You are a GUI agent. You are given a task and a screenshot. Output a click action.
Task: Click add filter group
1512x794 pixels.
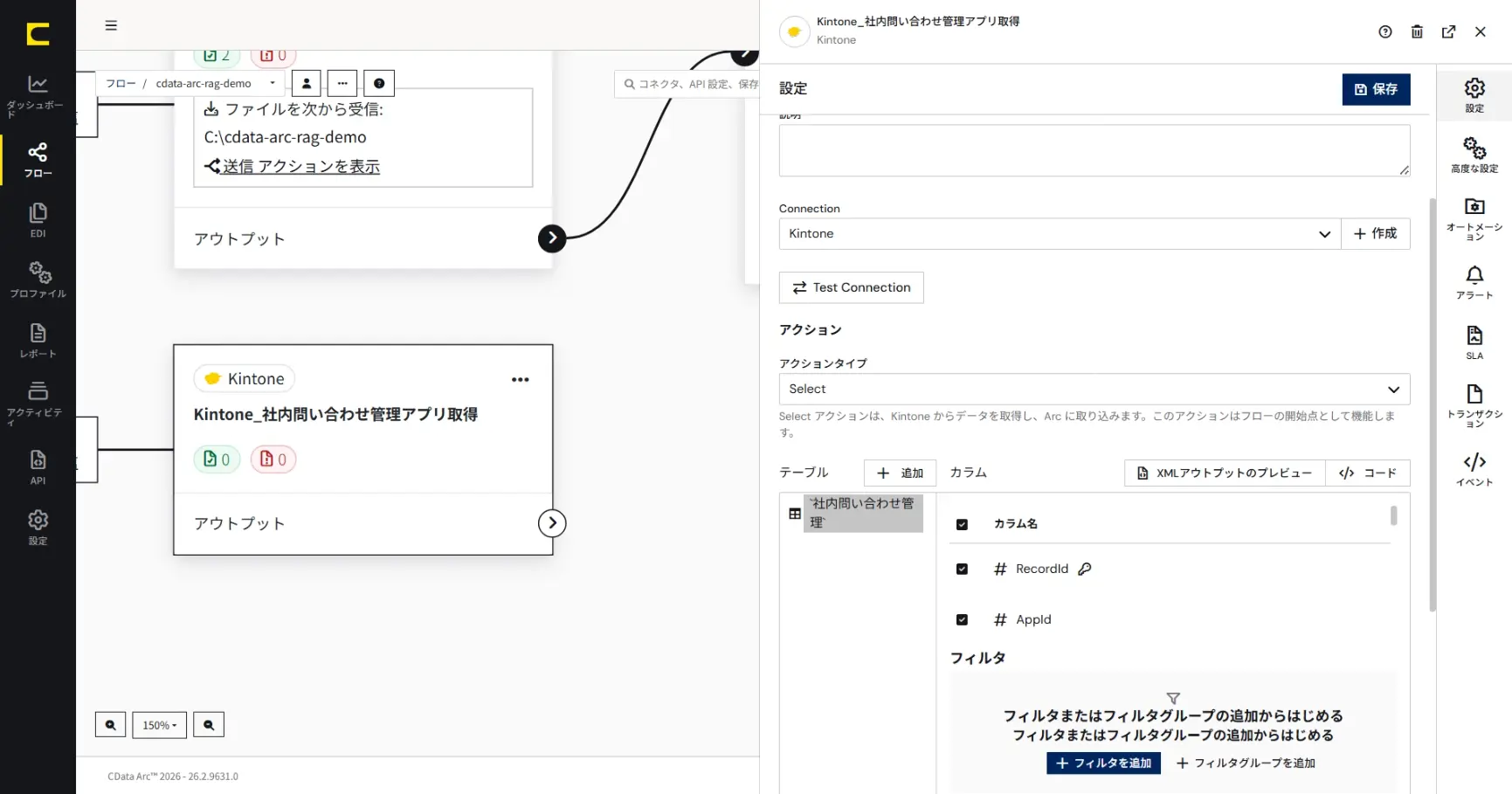[1246, 763]
